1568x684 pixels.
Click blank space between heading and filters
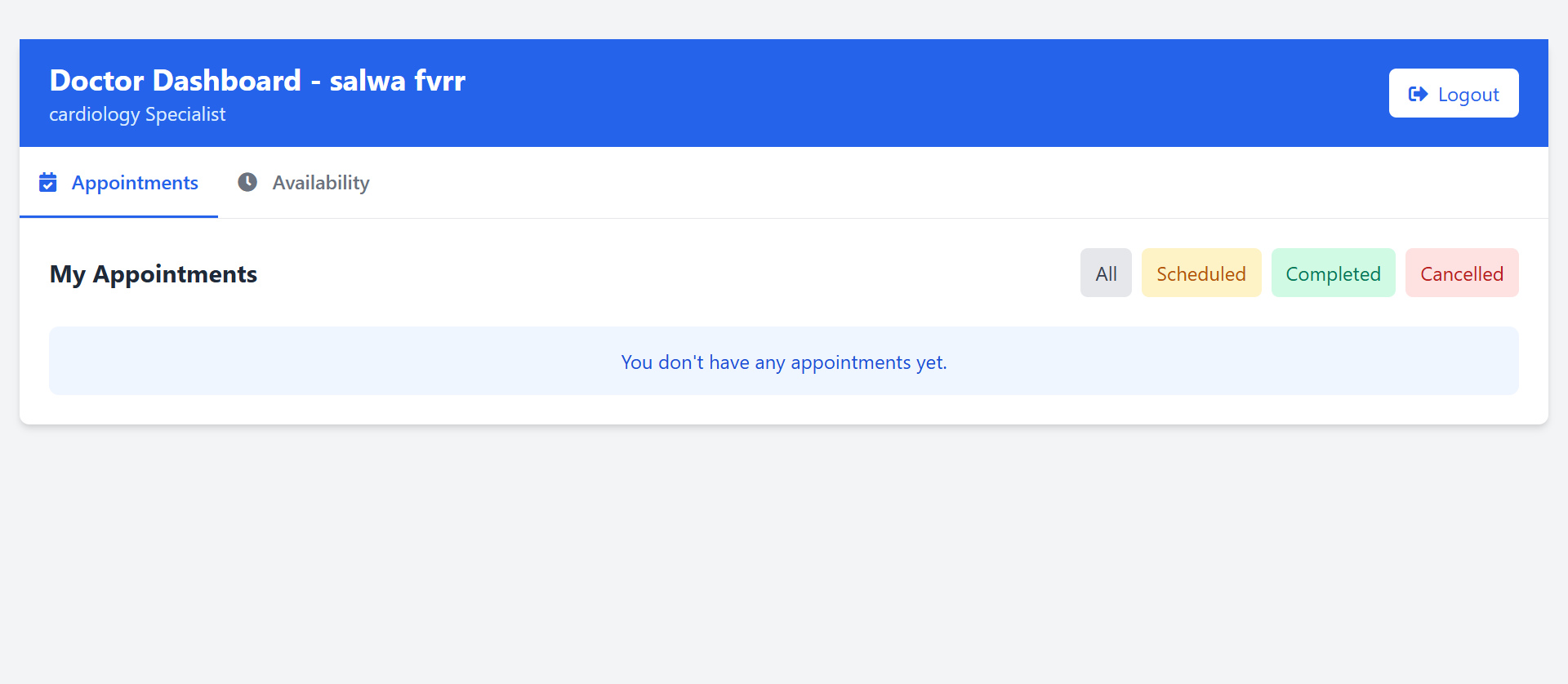tap(653, 273)
